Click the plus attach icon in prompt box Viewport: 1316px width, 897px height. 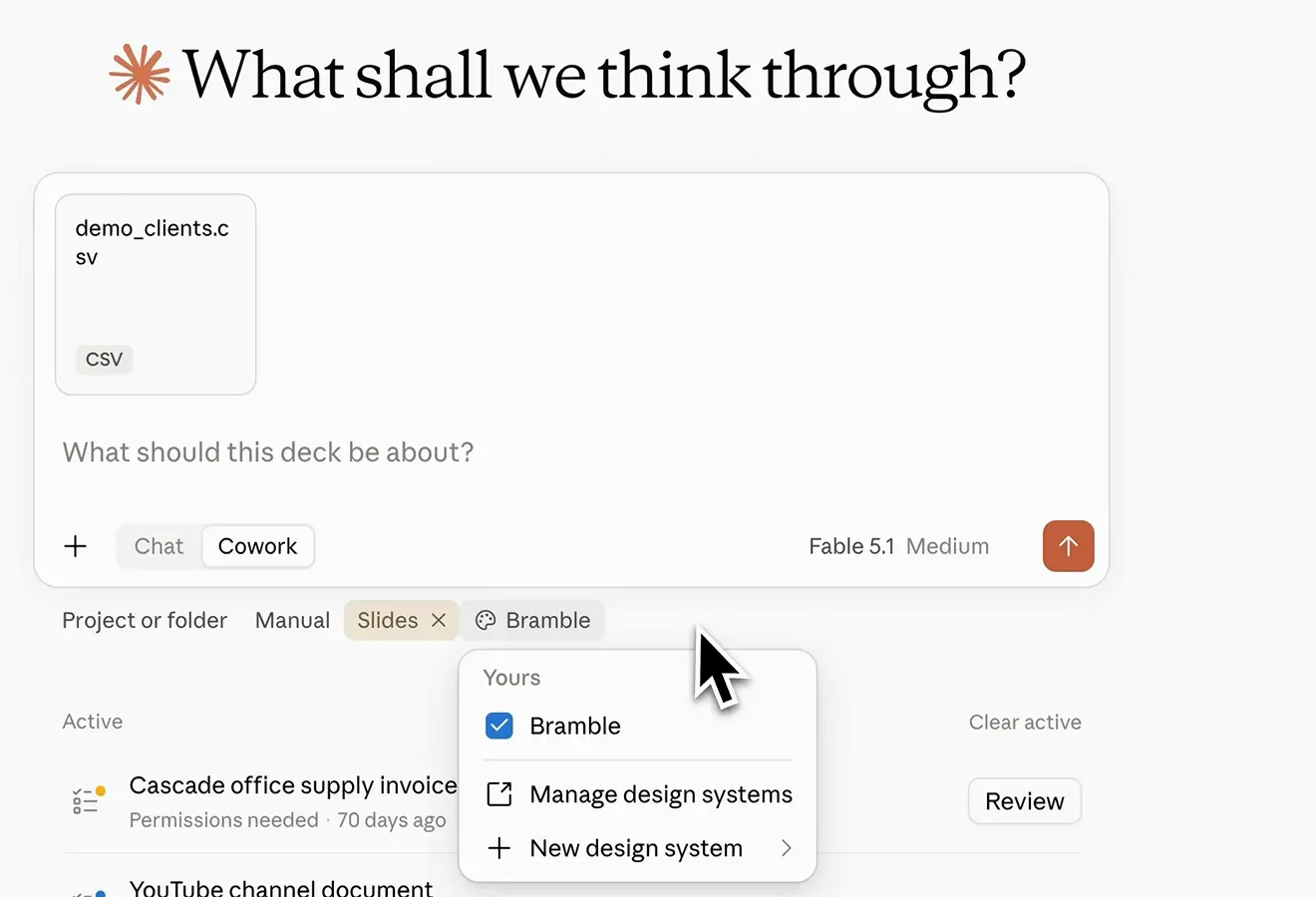click(76, 546)
